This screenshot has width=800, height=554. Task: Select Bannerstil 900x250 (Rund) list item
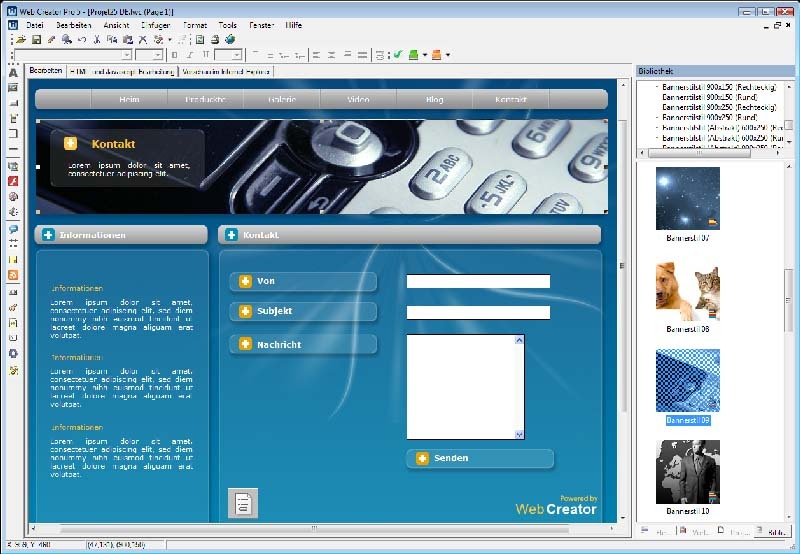(710, 117)
